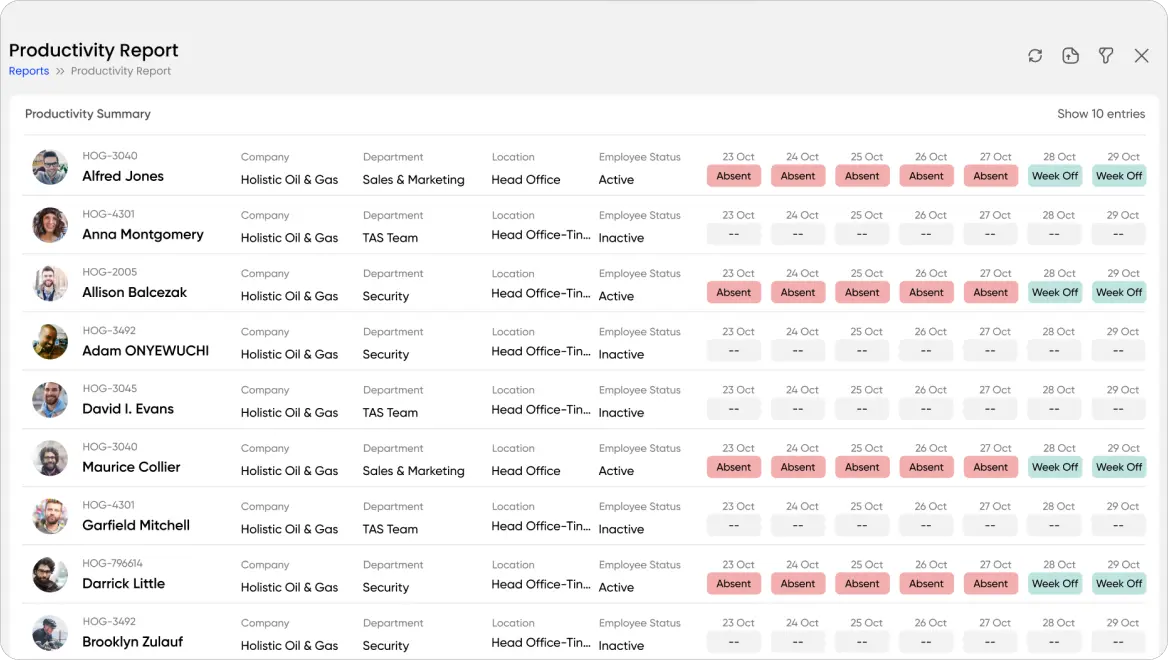Open David I. Evans employee name
Image resolution: width=1168 pixels, height=660 pixels.
point(128,409)
